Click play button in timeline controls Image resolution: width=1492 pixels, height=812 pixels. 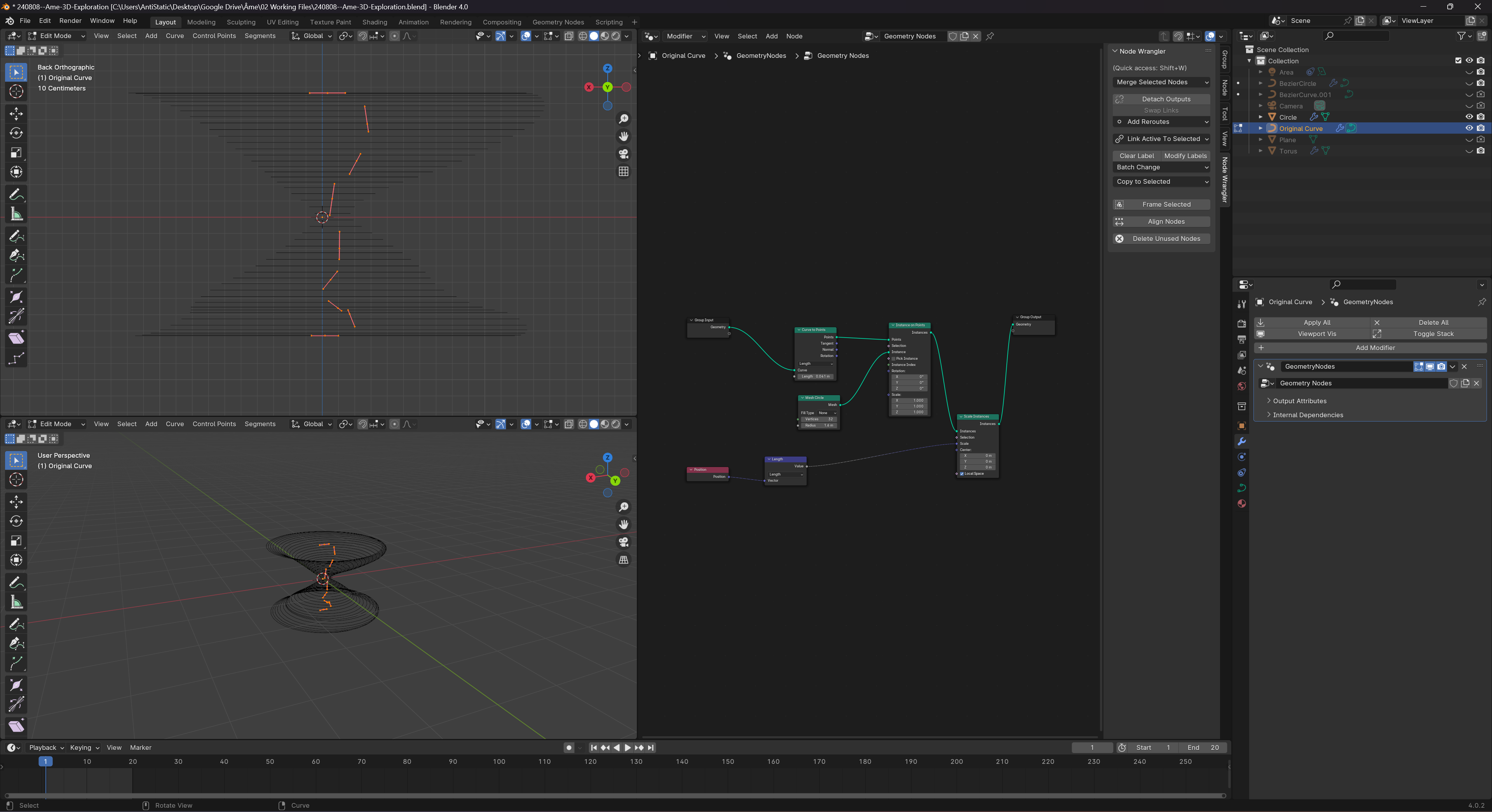point(626,747)
